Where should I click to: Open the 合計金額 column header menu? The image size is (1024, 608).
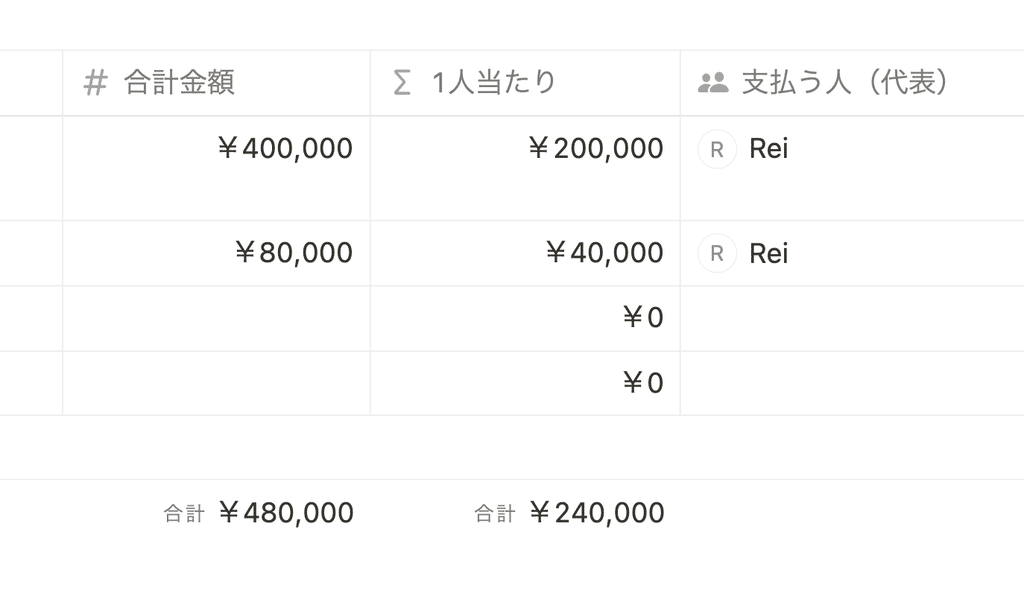click(x=216, y=83)
